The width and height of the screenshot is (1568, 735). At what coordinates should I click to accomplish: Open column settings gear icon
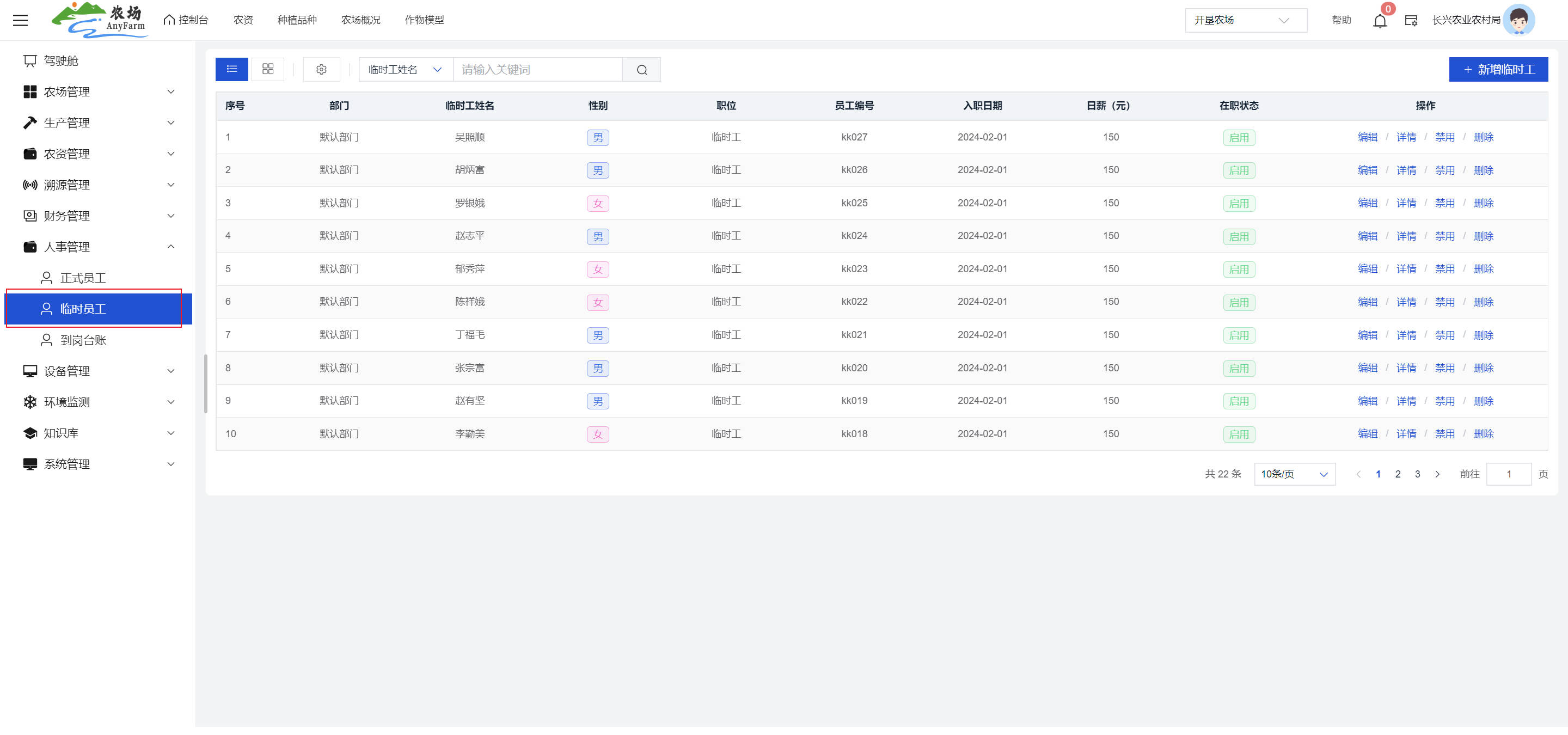(x=321, y=69)
